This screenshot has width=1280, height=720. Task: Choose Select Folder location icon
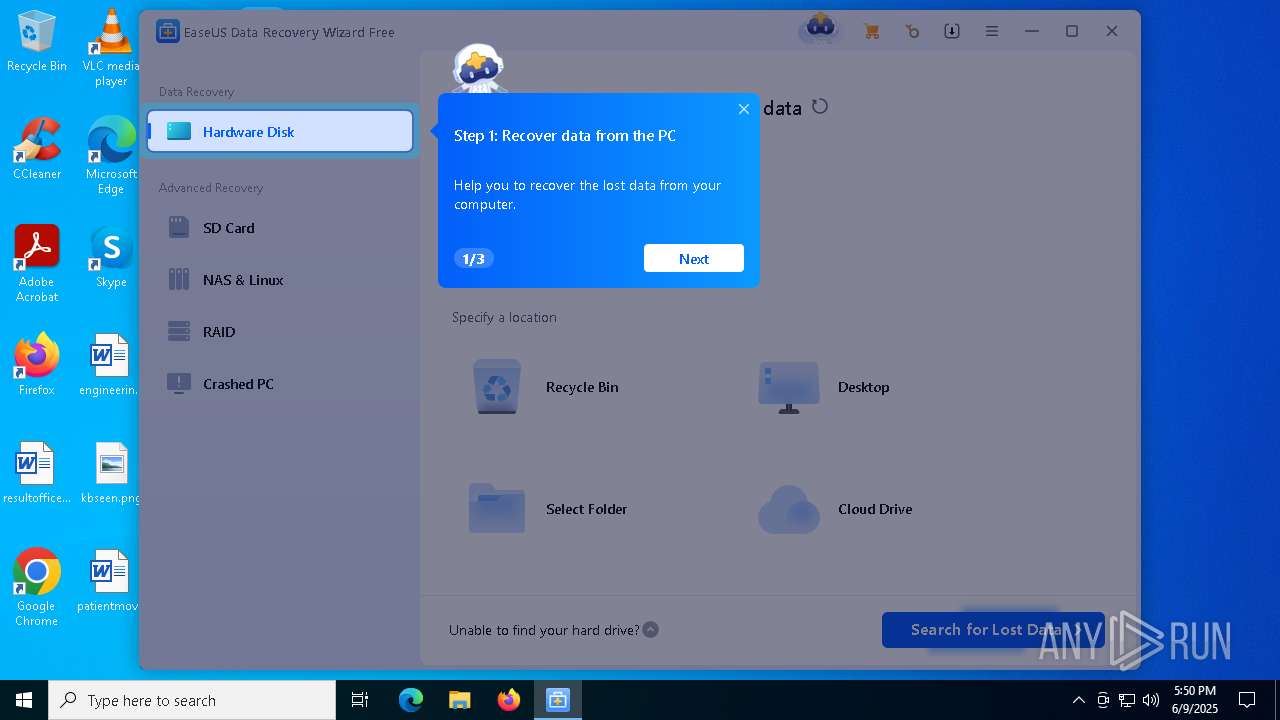click(x=497, y=508)
